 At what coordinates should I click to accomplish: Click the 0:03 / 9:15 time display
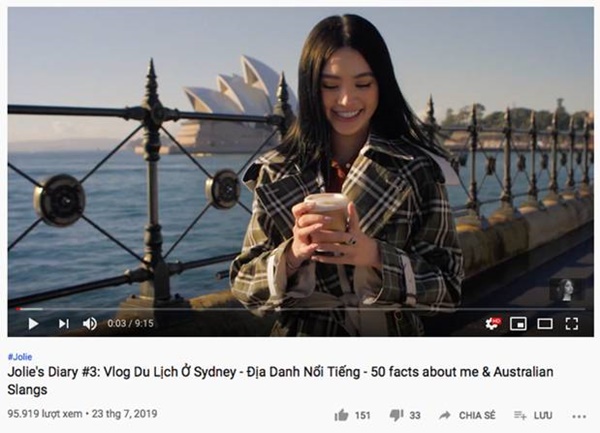[130, 324]
